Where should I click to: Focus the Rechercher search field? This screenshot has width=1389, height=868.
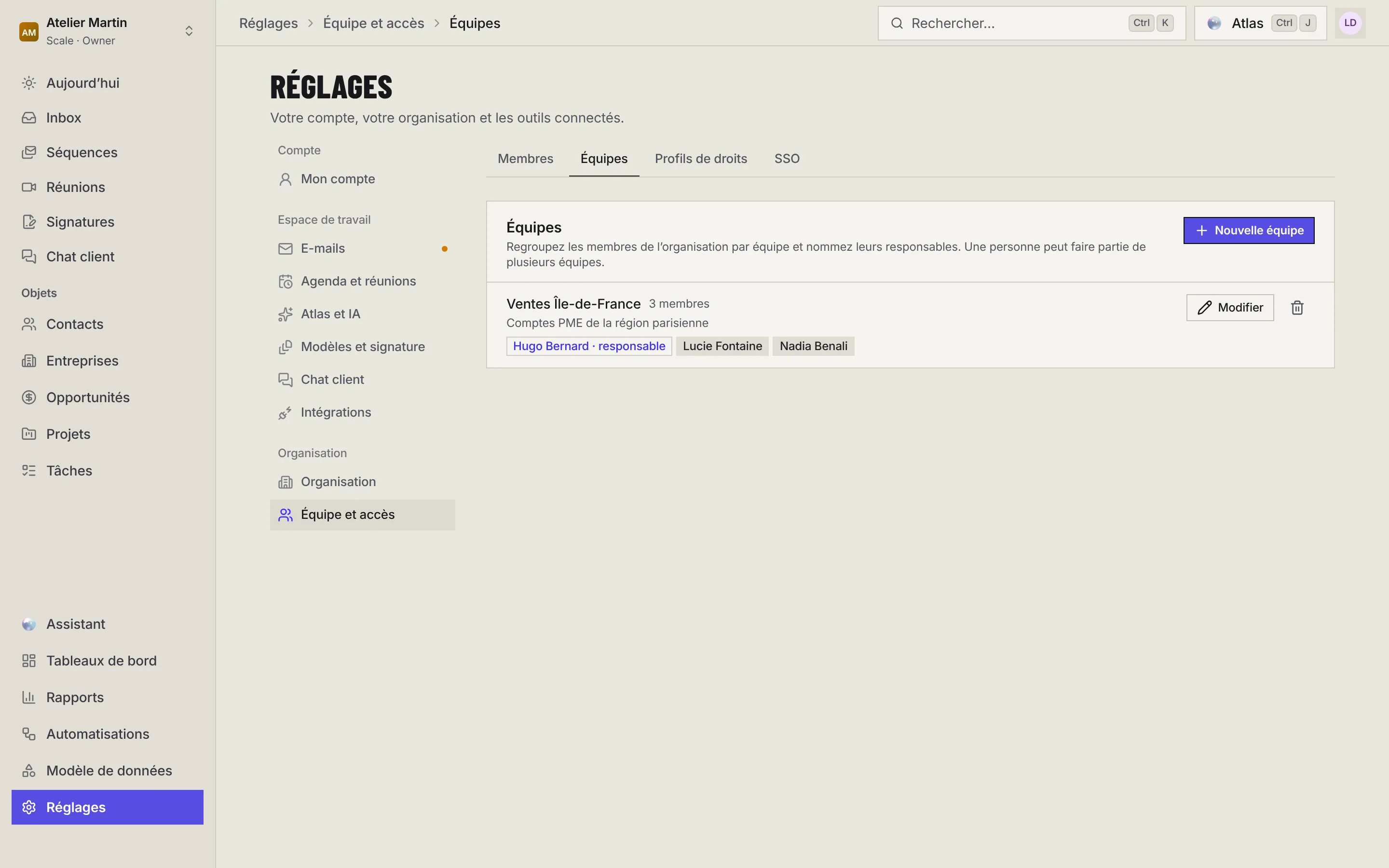(1032, 24)
